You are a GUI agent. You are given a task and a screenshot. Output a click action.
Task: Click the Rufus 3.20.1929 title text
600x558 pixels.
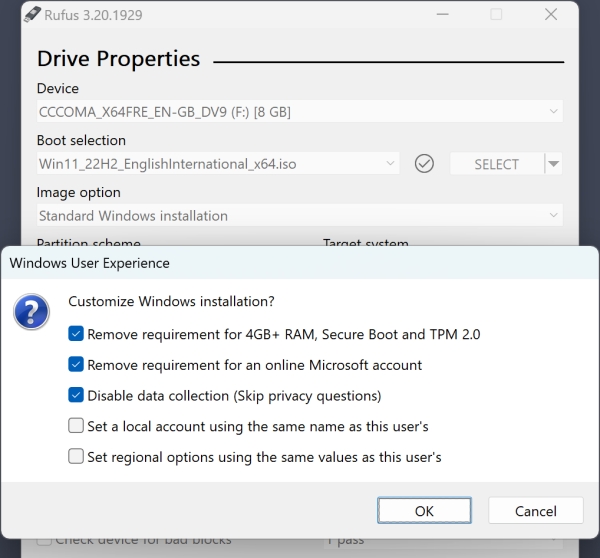93,15
